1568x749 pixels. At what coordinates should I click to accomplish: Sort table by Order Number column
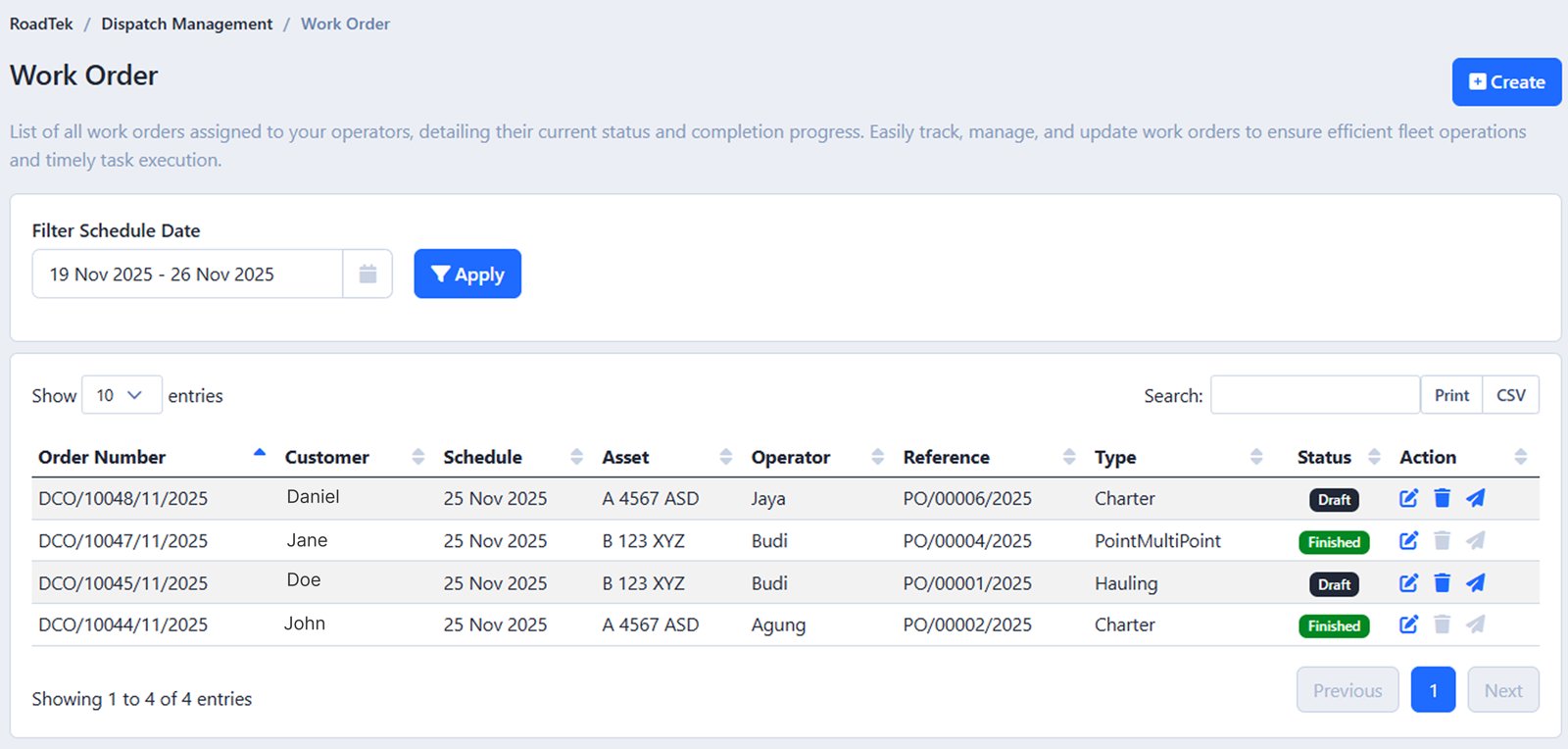(x=102, y=457)
